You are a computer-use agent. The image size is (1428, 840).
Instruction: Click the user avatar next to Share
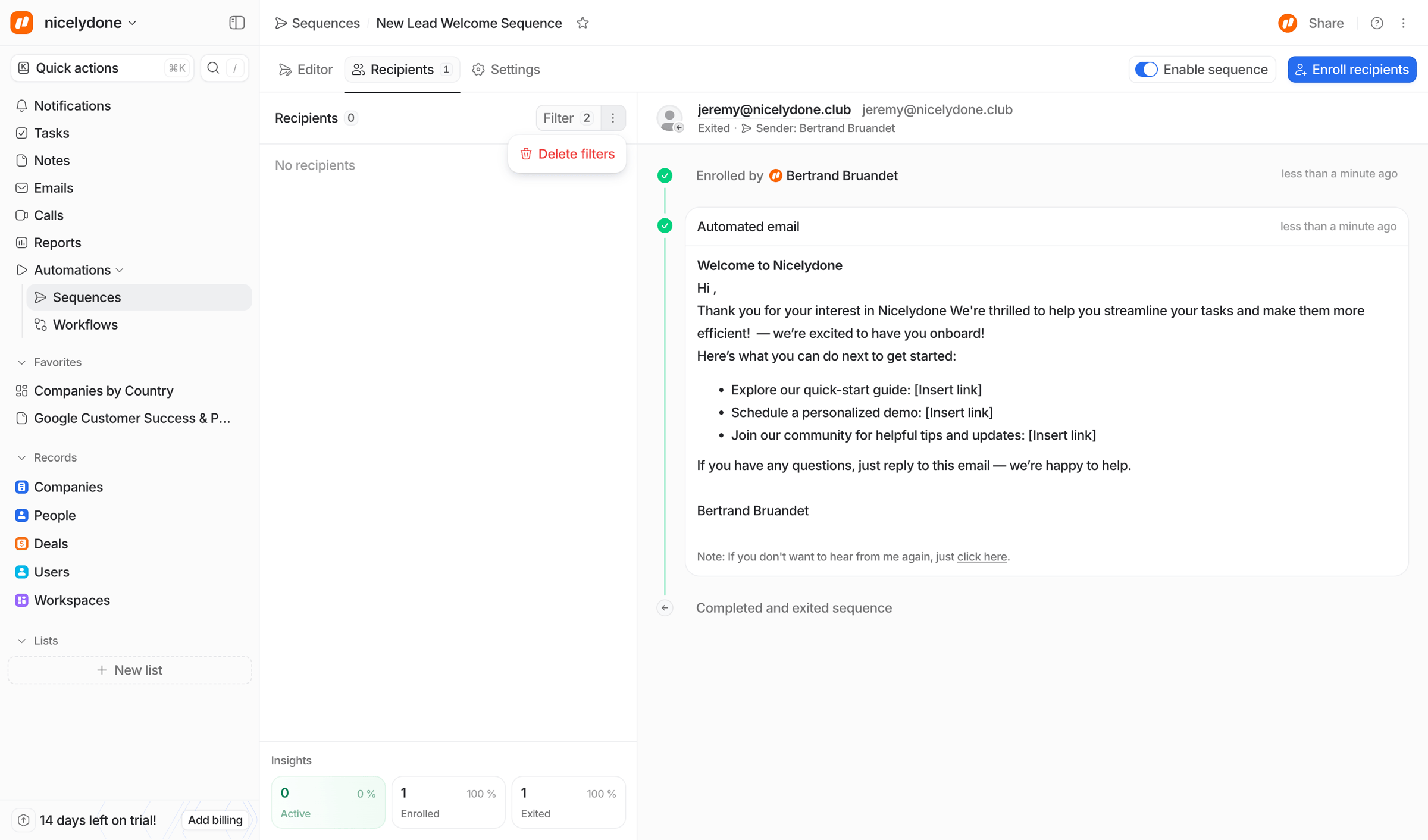point(1288,23)
